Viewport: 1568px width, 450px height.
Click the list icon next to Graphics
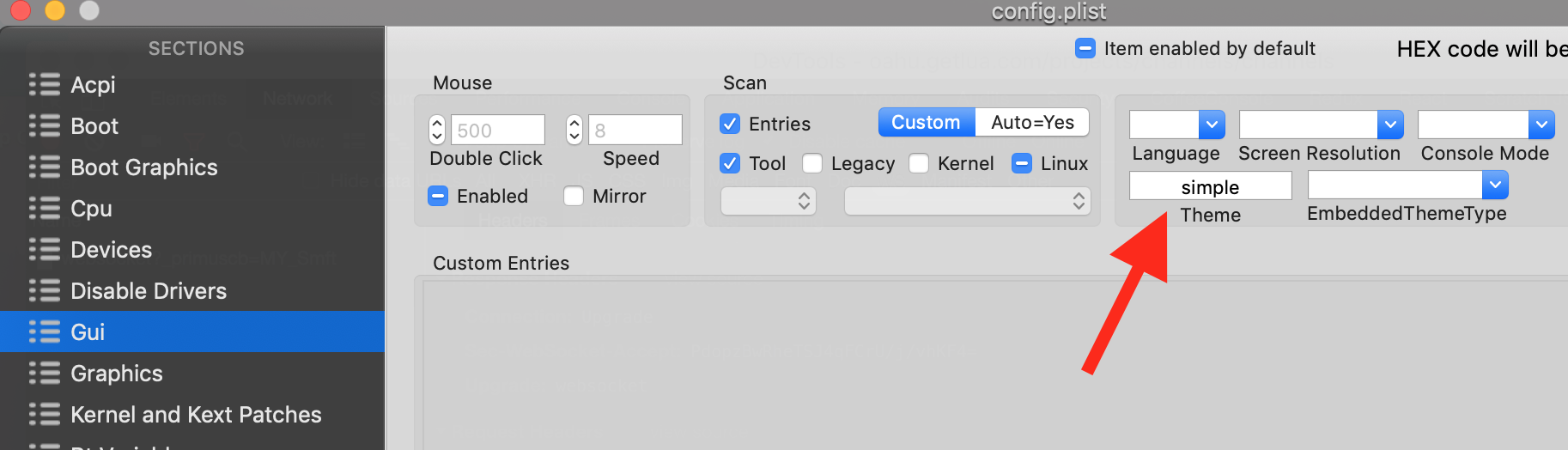click(44, 373)
